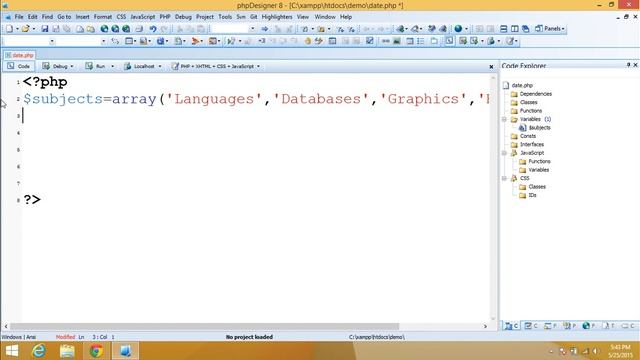This screenshot has height=360, width=640.
Task: Click the first Code Explorer bottom panel tab
Action: (x=511, y=326)
